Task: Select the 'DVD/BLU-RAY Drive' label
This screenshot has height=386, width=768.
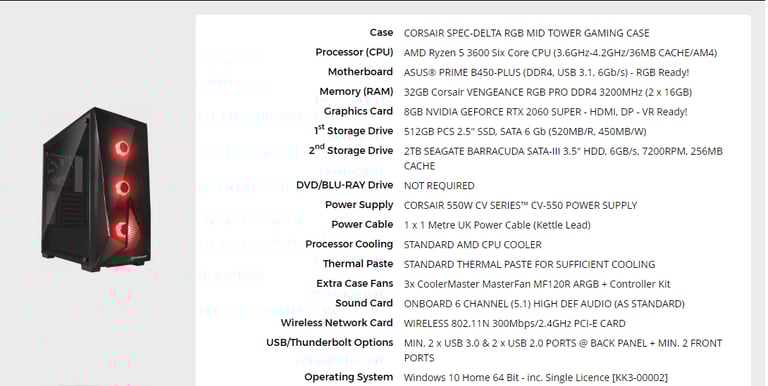Action: pyautogui.click(x=344, y=185)
